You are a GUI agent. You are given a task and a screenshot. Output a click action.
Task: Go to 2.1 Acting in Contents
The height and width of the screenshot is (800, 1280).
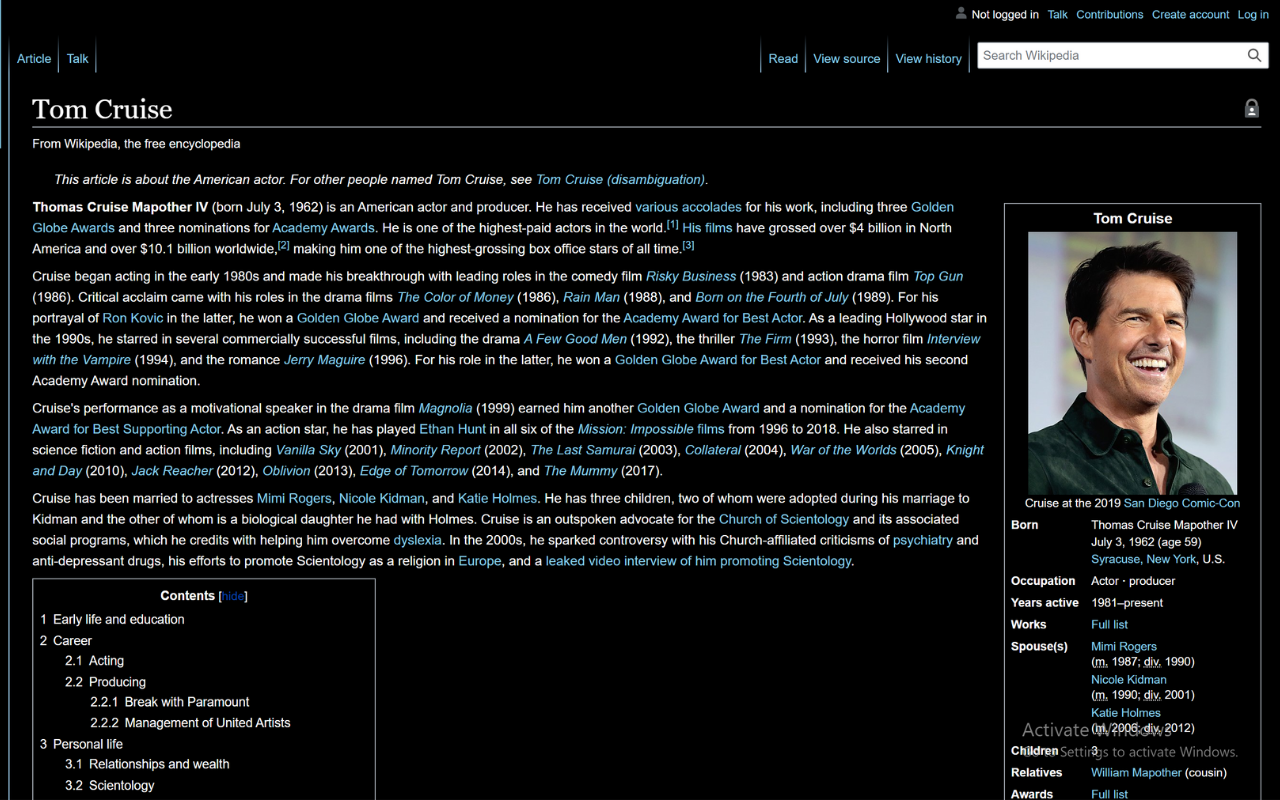[x=95, y=661]
